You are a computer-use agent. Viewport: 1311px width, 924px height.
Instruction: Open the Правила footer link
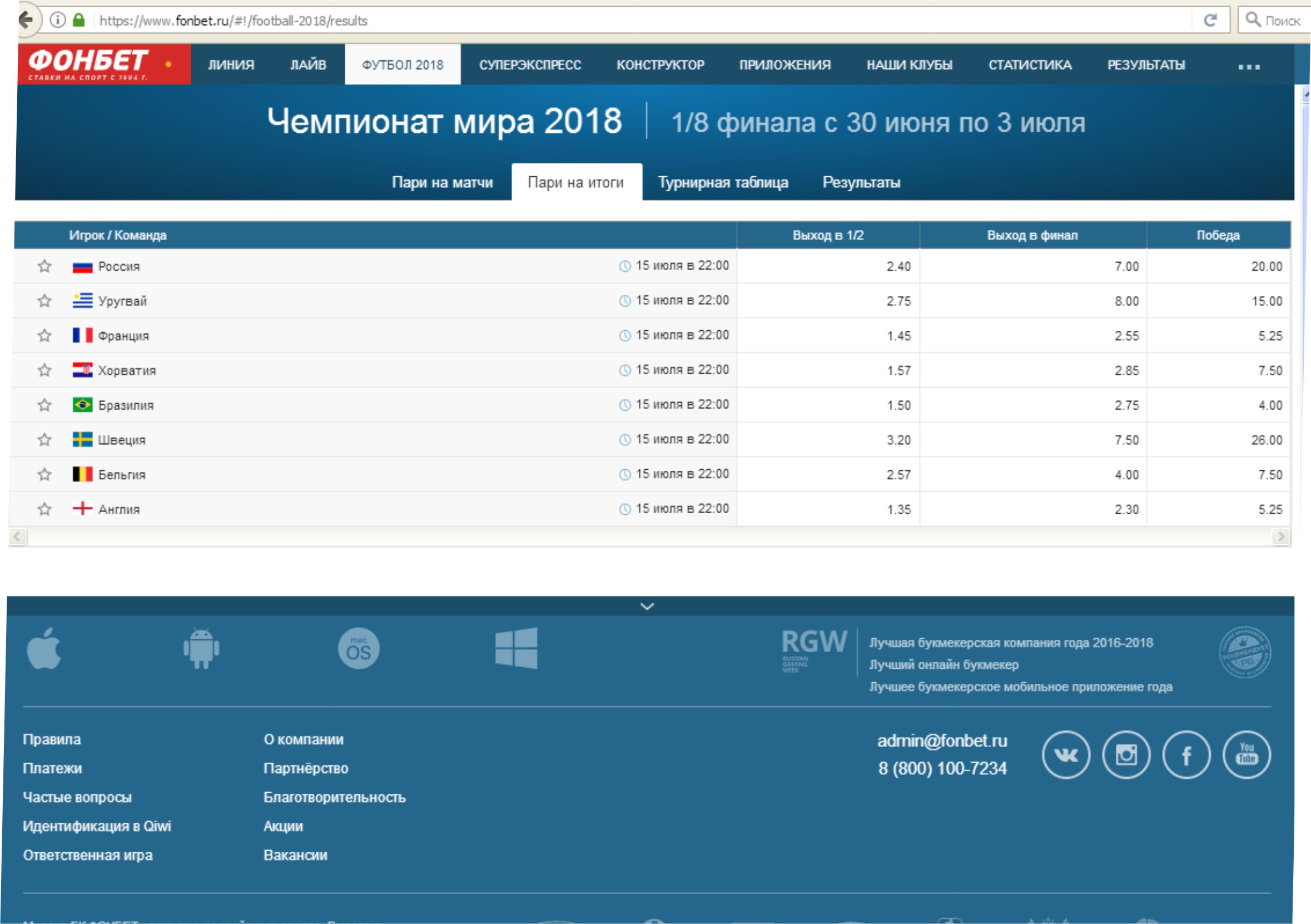pyautogui.click(x=52, y=739)
